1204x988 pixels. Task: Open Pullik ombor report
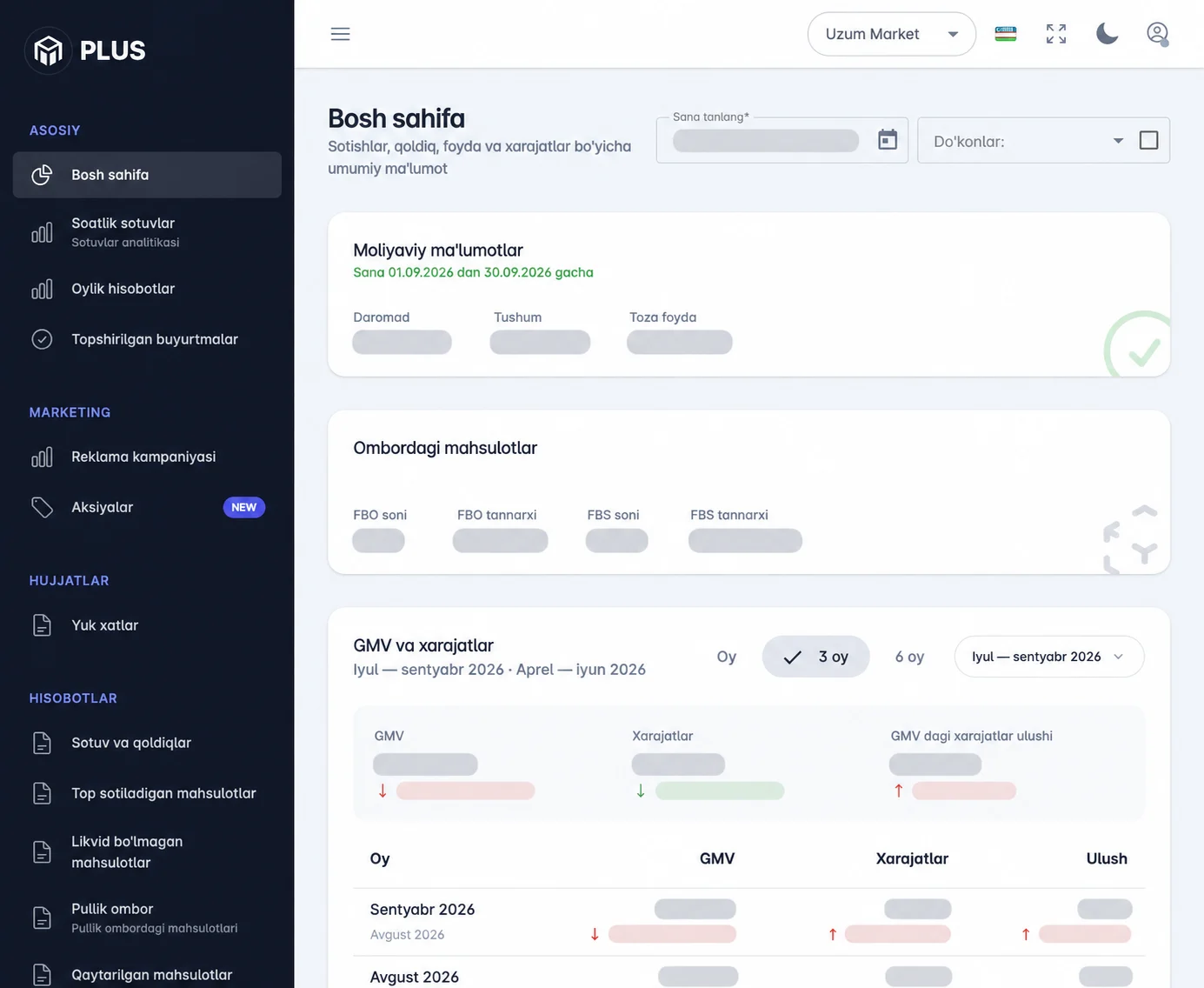point(147,918)
